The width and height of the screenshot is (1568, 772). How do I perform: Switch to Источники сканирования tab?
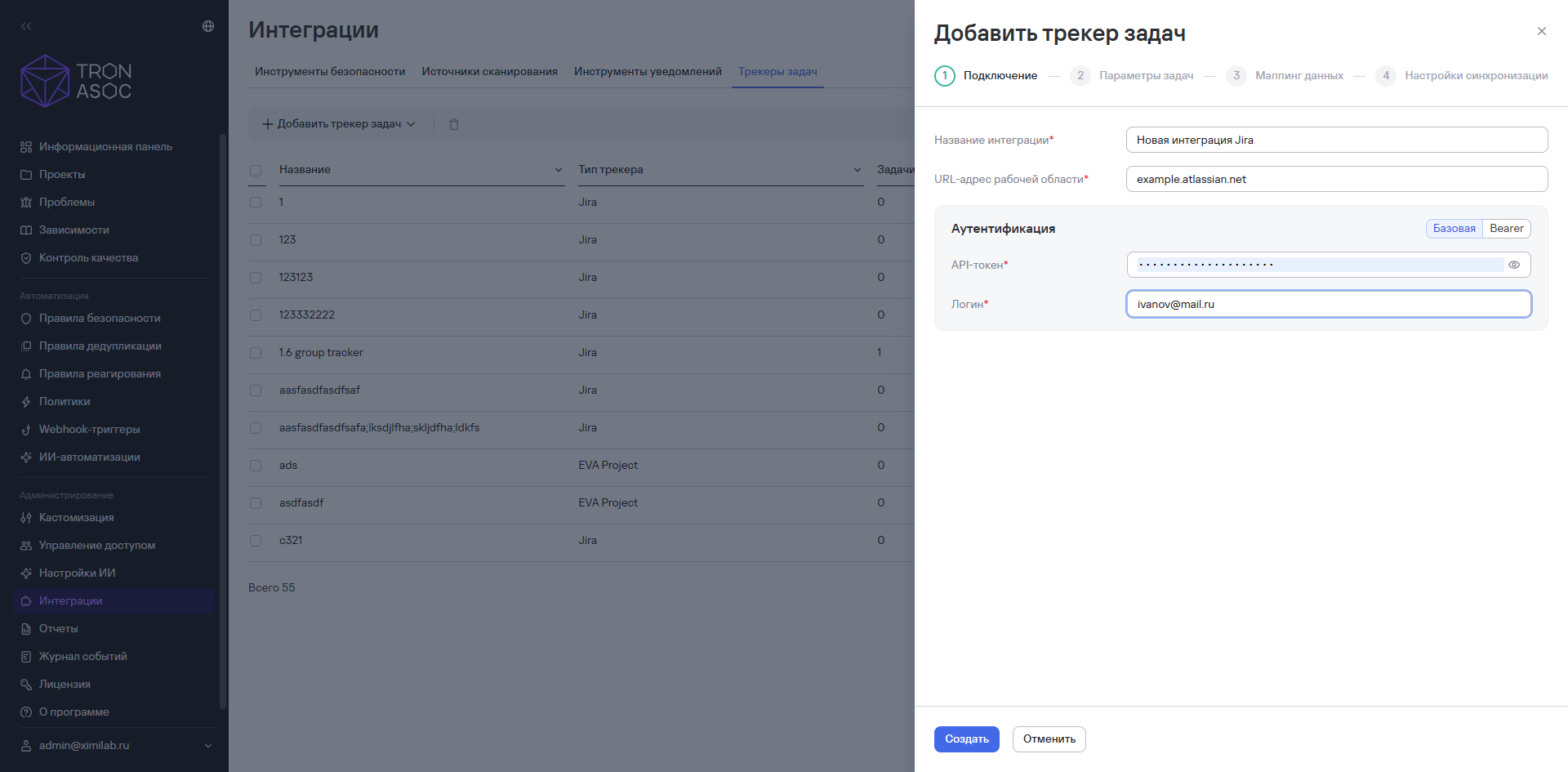pyautogui.click(x=490, y=71)
